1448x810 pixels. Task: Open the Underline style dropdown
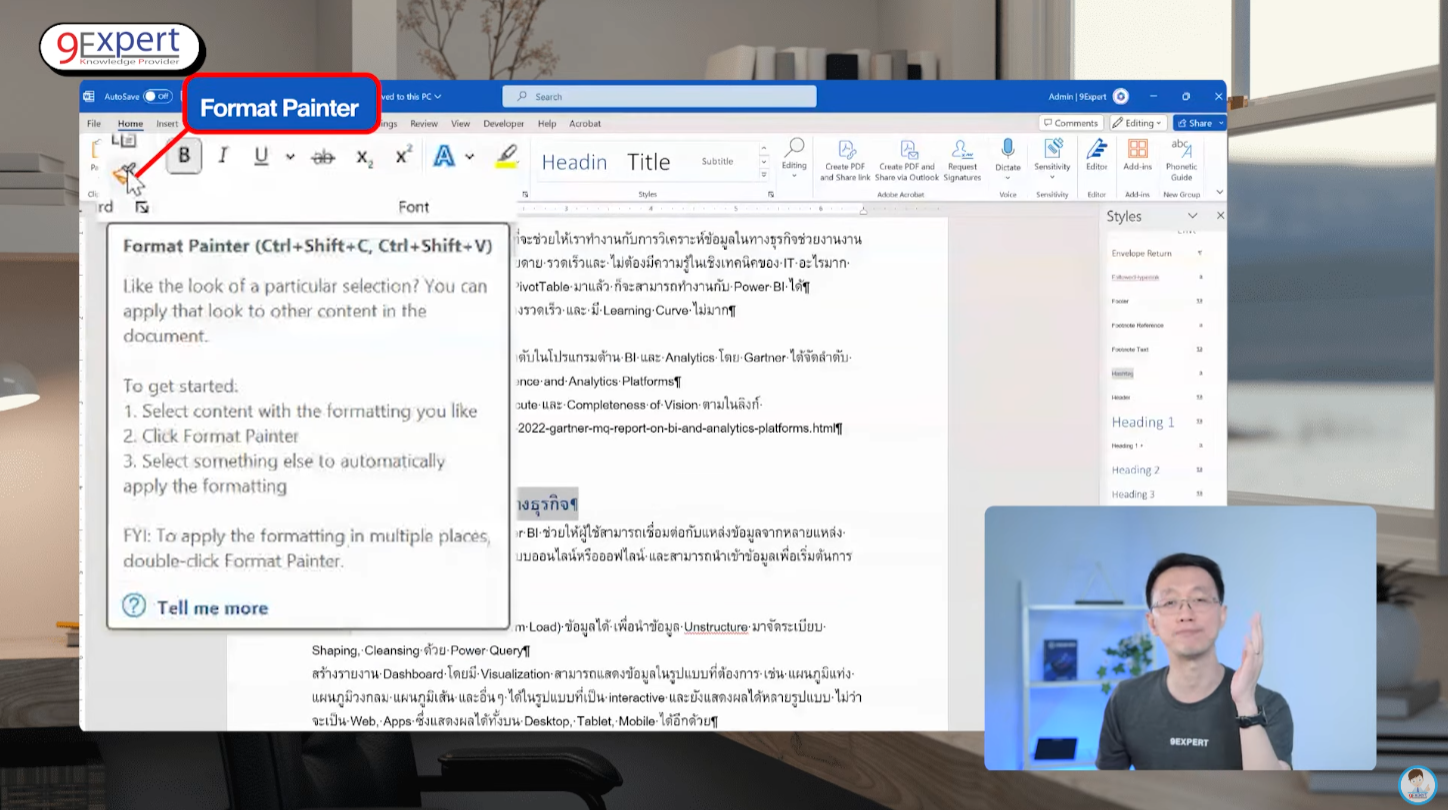tap(290, 157)
